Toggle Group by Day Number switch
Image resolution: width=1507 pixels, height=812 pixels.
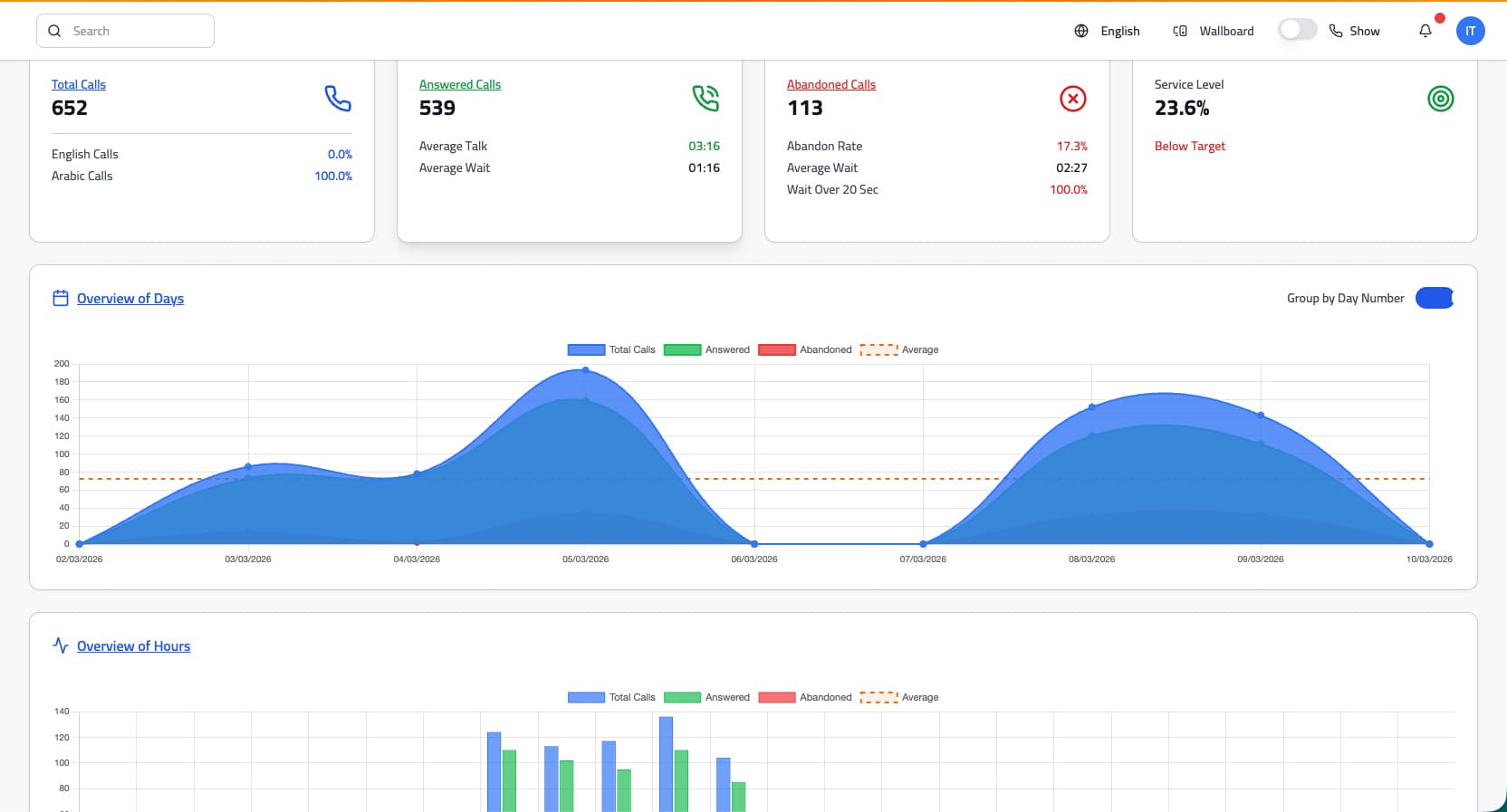click(x=1435, y=298)
